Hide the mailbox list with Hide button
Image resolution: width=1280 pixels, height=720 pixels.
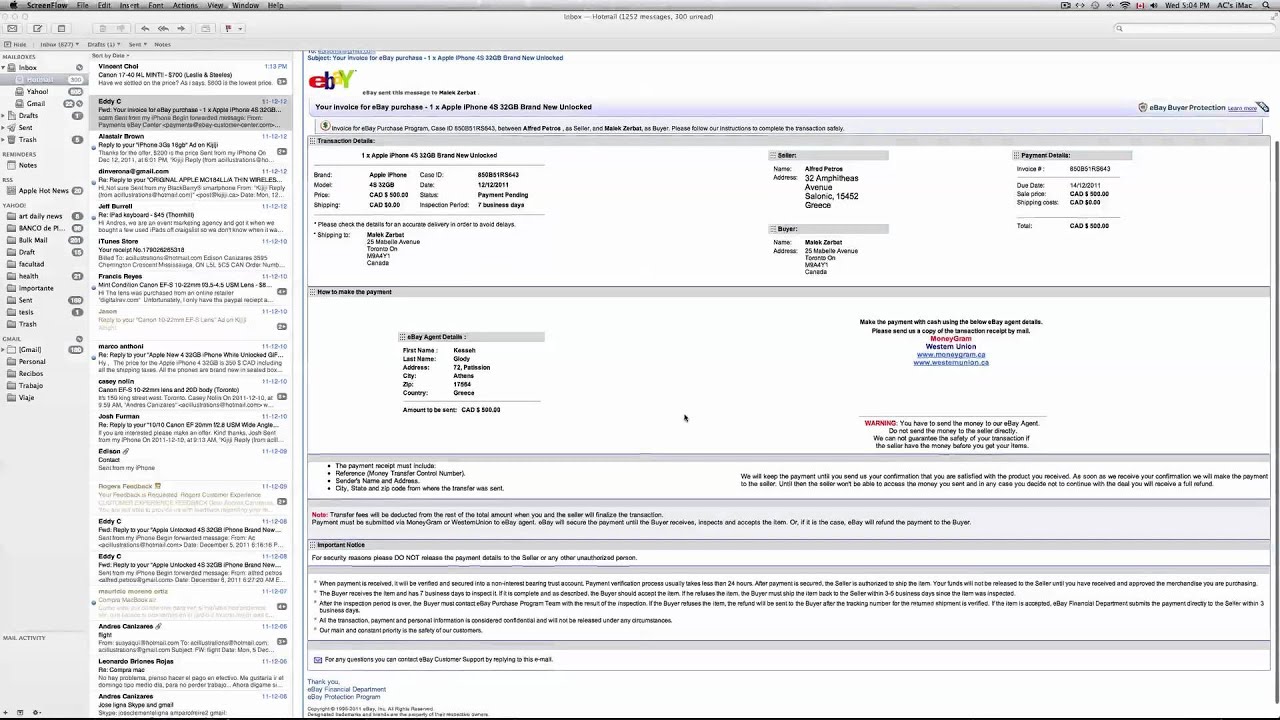click(15, 44)
